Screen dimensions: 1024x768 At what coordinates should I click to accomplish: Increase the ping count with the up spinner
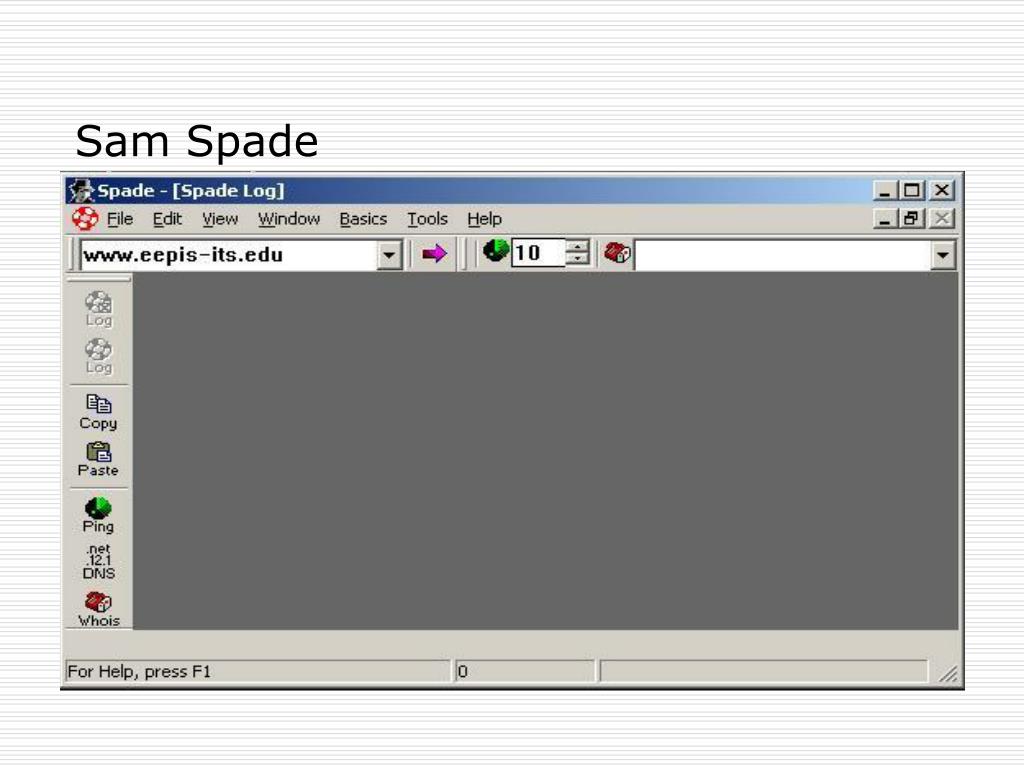pyautogui.click(x=577, y=247)
